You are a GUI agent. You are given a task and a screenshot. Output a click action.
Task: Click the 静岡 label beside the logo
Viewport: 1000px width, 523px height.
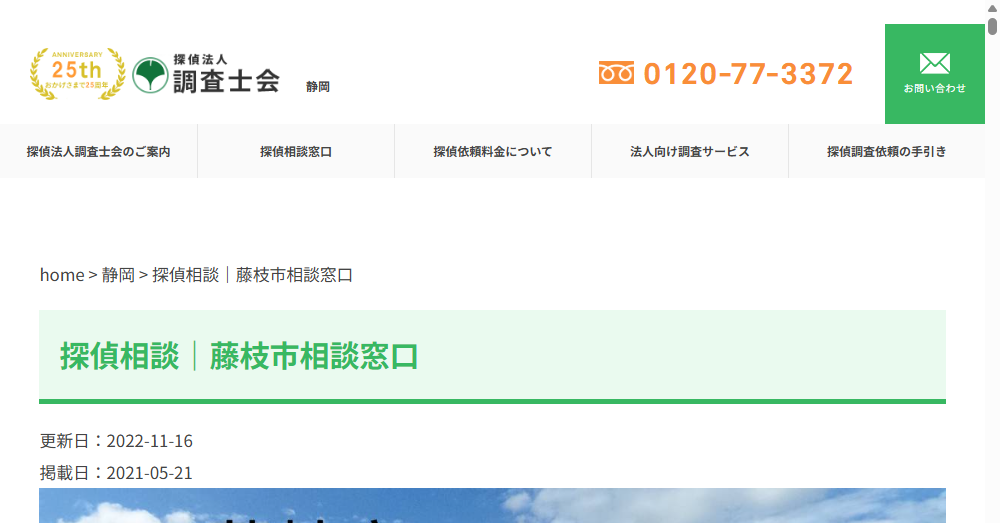(318, 87)
